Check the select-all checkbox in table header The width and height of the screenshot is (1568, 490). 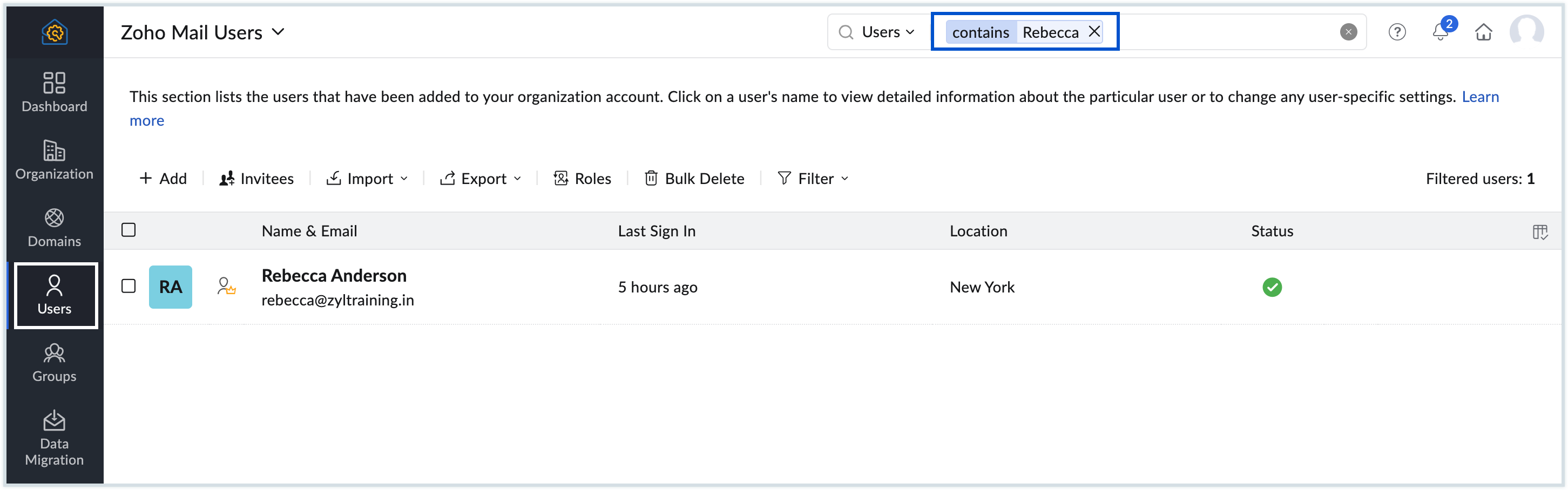pos(129,229)
